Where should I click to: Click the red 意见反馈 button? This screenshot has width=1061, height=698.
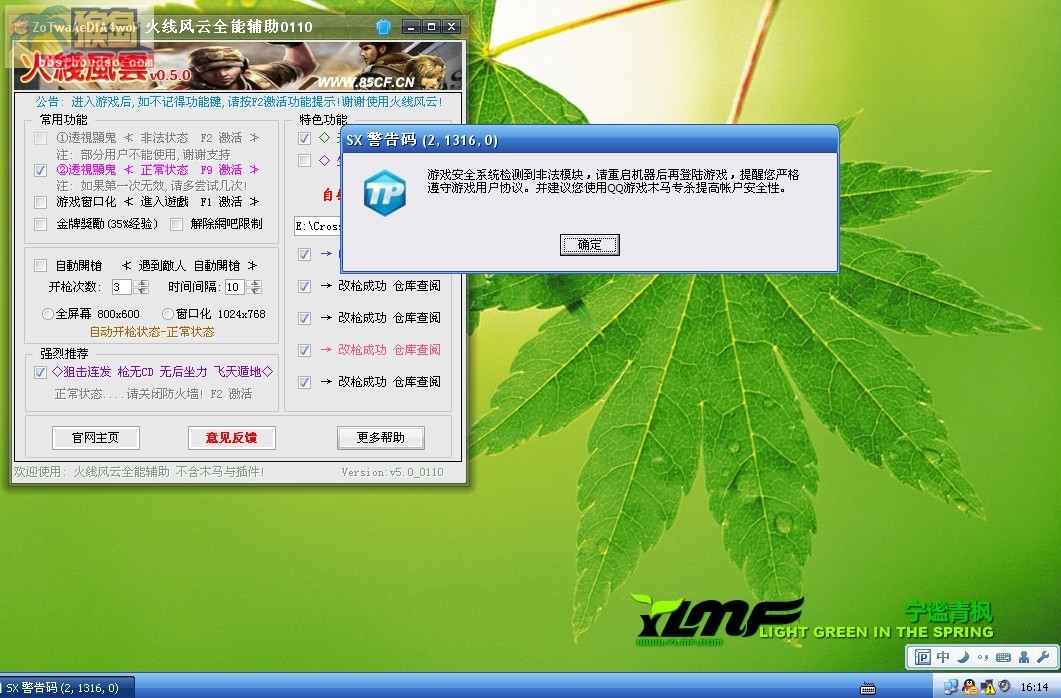(x=231, y=438)
